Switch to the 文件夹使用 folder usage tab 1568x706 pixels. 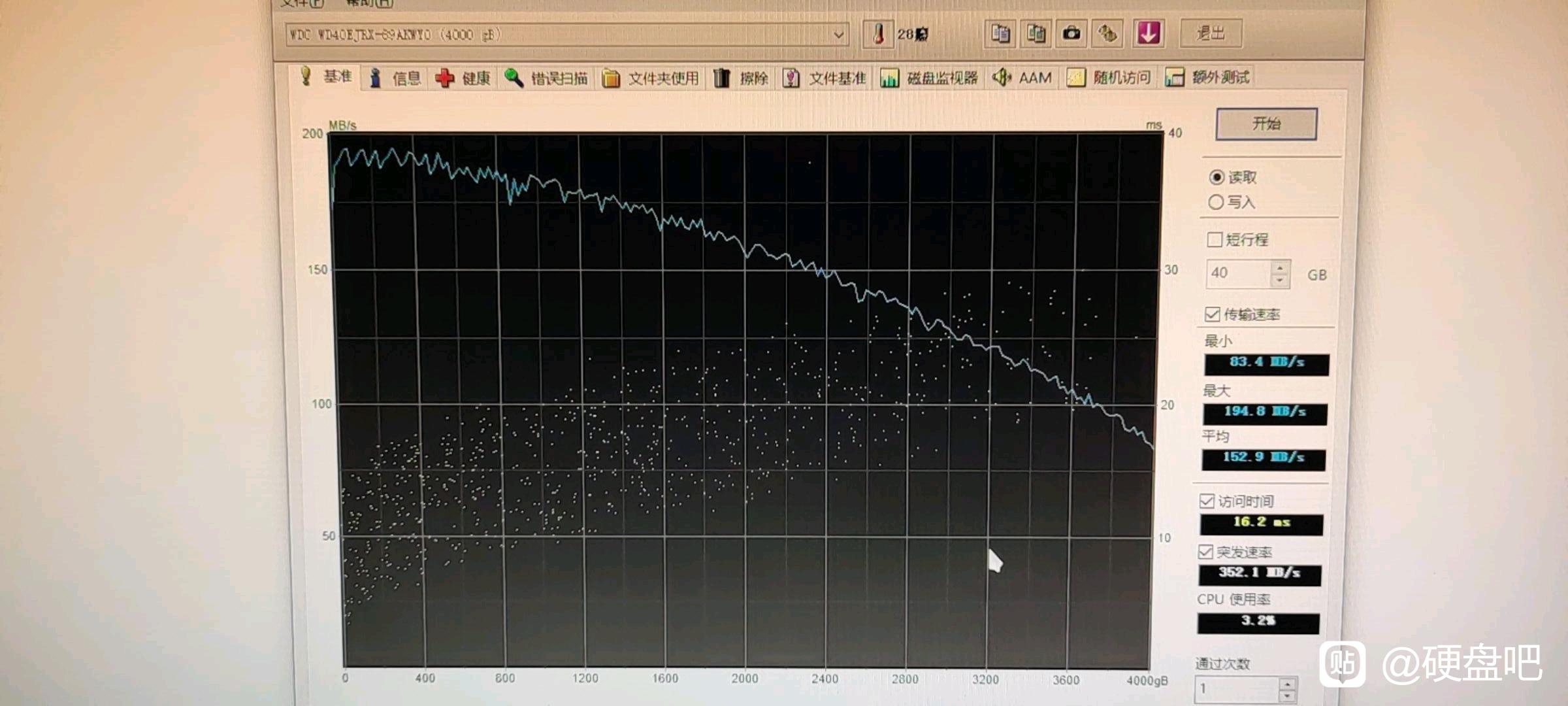coord(650,78)
